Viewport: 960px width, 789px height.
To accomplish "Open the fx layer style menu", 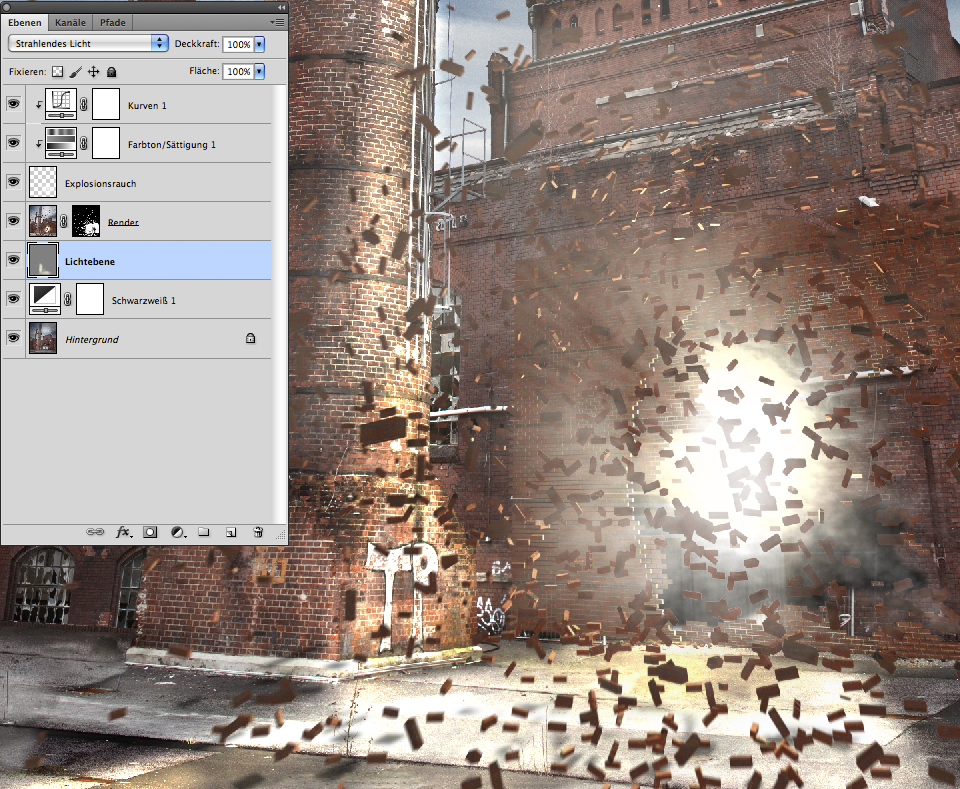I will pos(124,533).
